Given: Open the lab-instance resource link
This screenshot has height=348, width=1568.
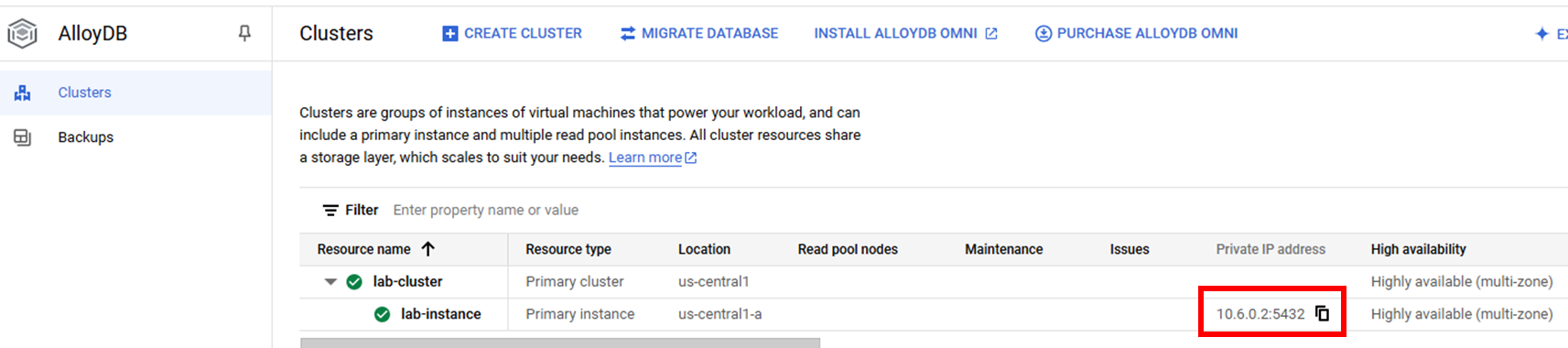Looking at the screenshot, I should pos(440,314).
